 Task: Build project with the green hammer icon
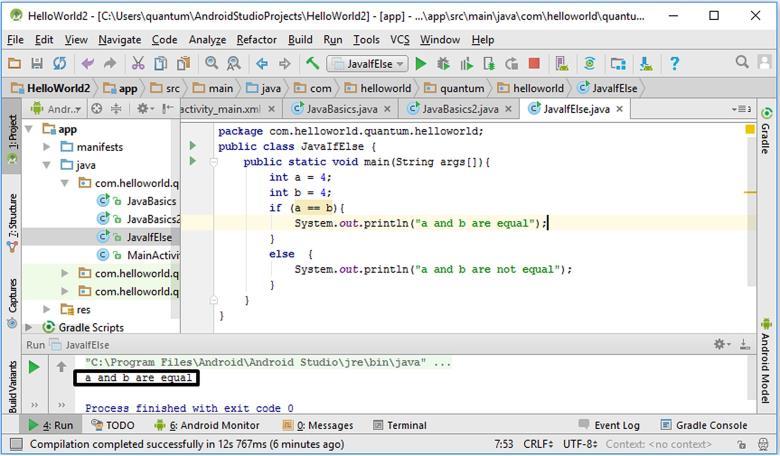pyautogui.click(x=312, y=63)
